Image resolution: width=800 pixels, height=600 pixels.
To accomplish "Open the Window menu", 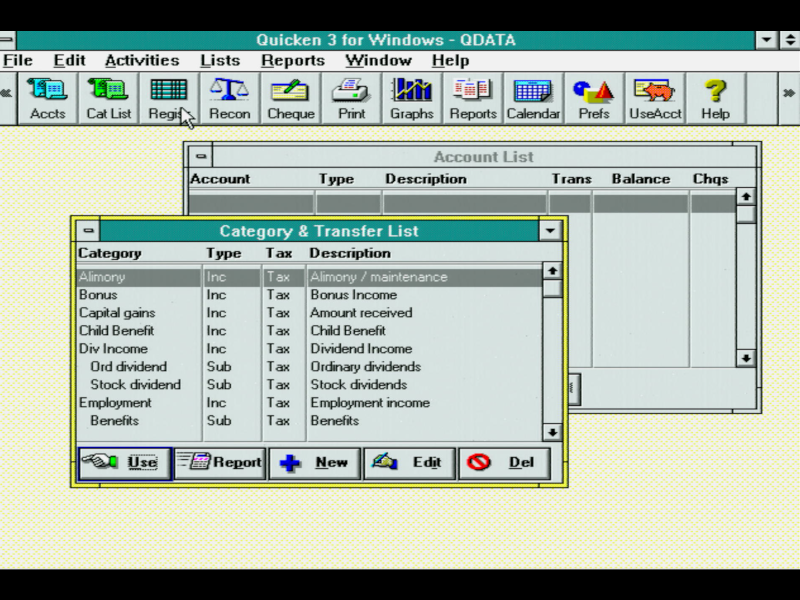I will tap(378, 60).
